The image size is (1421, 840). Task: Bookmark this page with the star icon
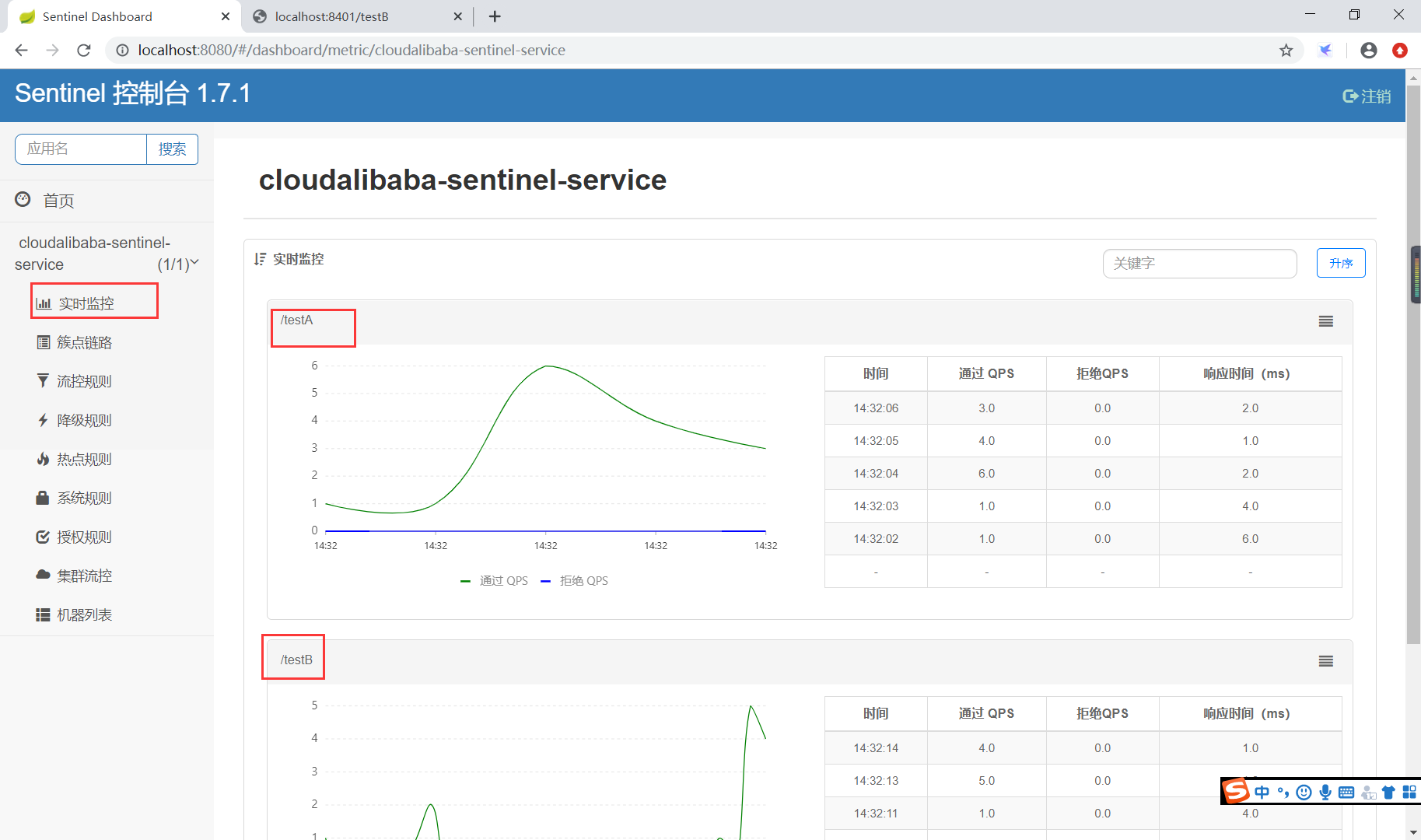click(x=1286, y=50)
